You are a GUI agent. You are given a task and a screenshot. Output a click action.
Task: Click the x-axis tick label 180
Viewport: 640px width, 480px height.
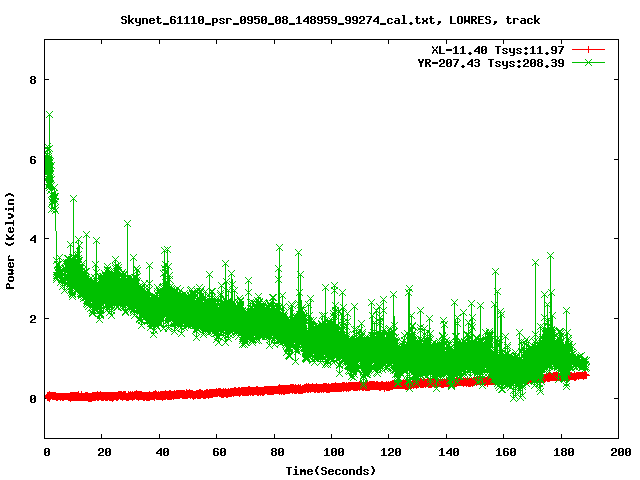tap(564, 452)
